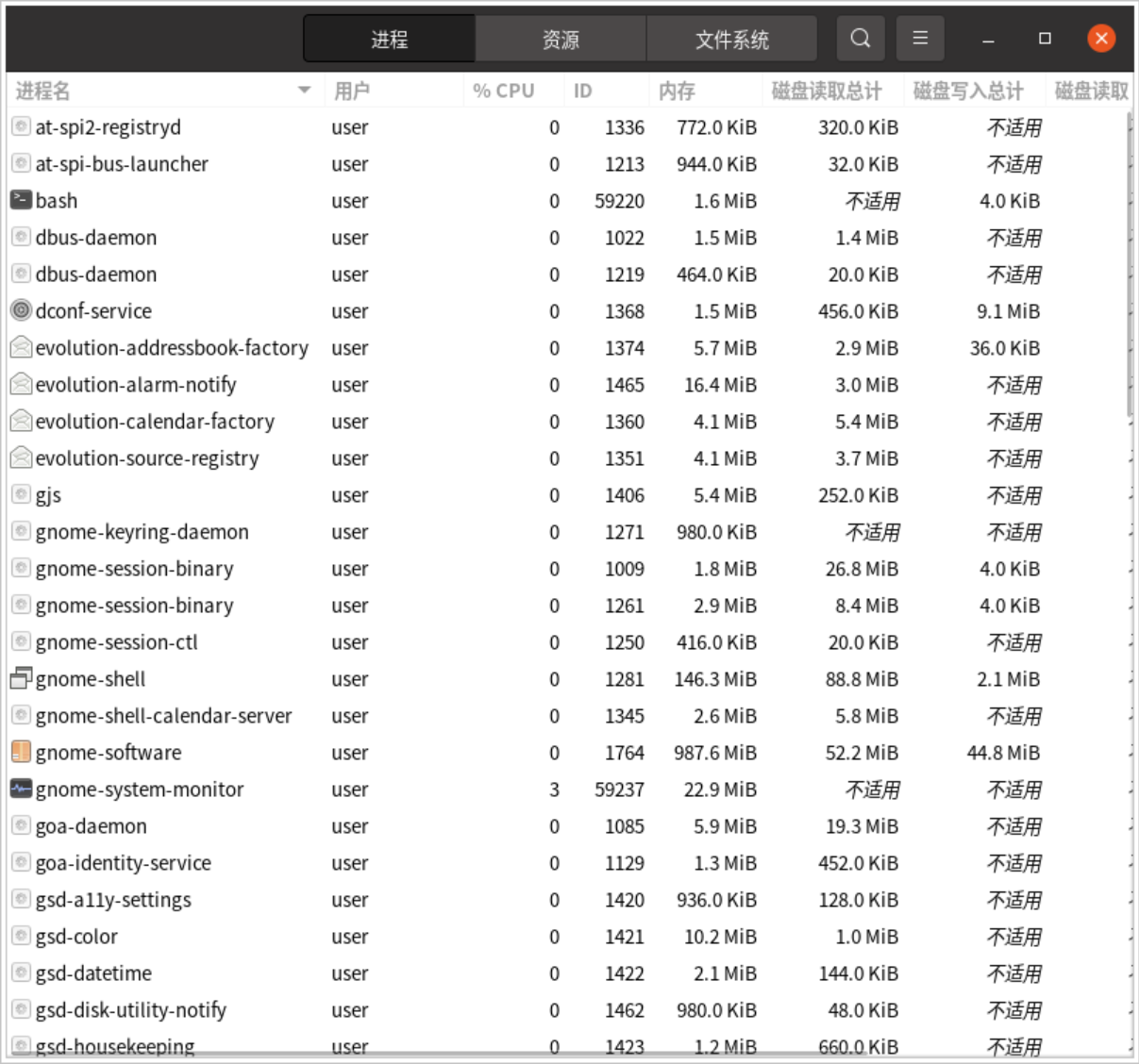
Task: Click the gnome-session-ctl gear icon
Action: (x=21, y=641)
